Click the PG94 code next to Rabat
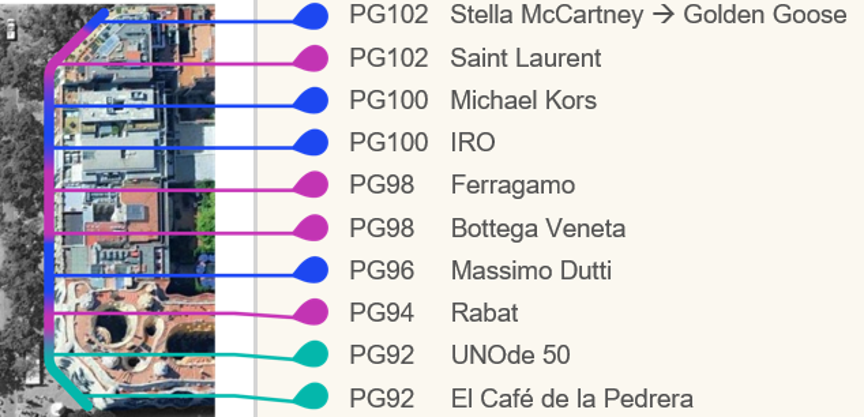864x417 pixels. (x=382, y=313)
